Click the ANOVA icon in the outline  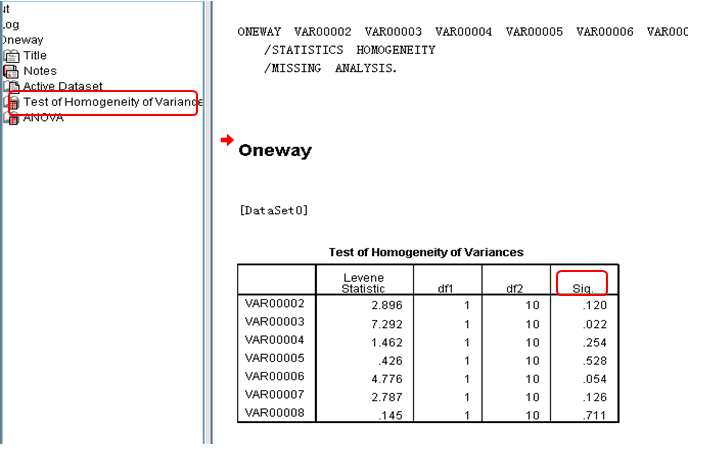point(13,118)
